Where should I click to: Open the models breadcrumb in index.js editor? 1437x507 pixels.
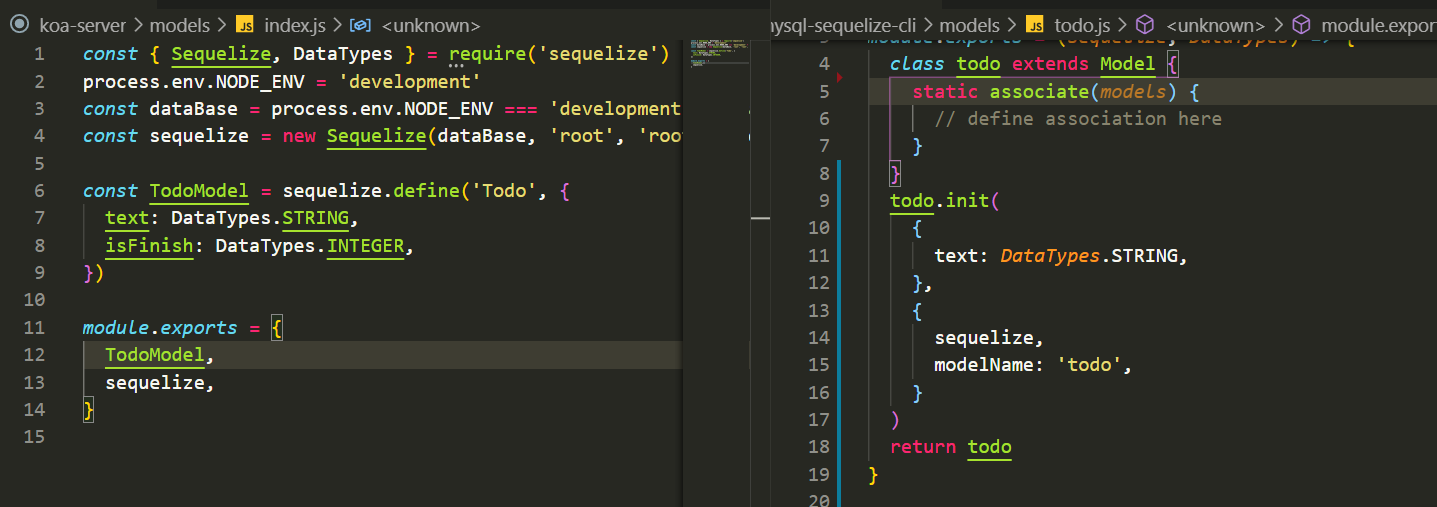pyautogui.click(x=180, y=25)
